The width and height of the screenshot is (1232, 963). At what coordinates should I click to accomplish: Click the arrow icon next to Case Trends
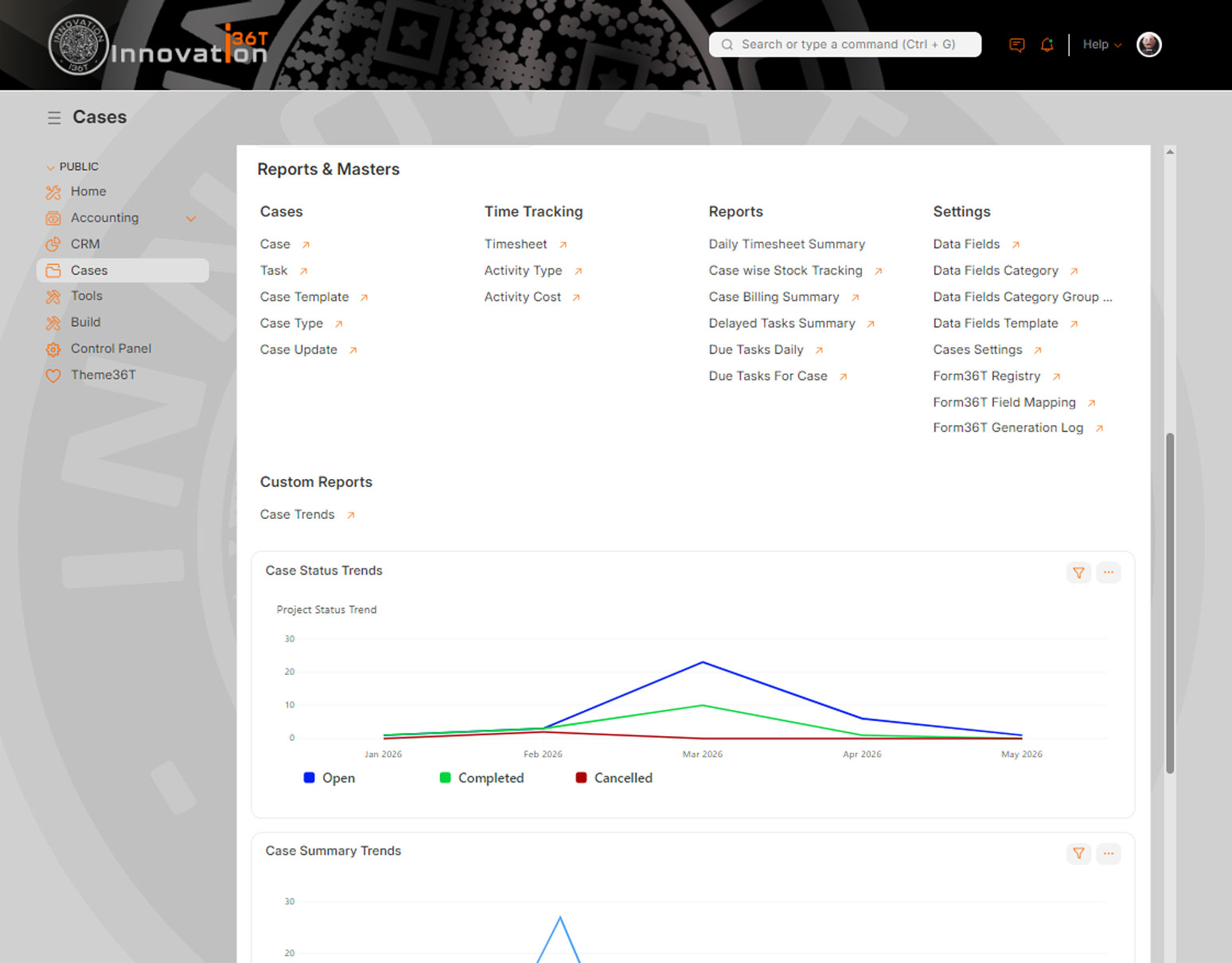coord(350,516)
